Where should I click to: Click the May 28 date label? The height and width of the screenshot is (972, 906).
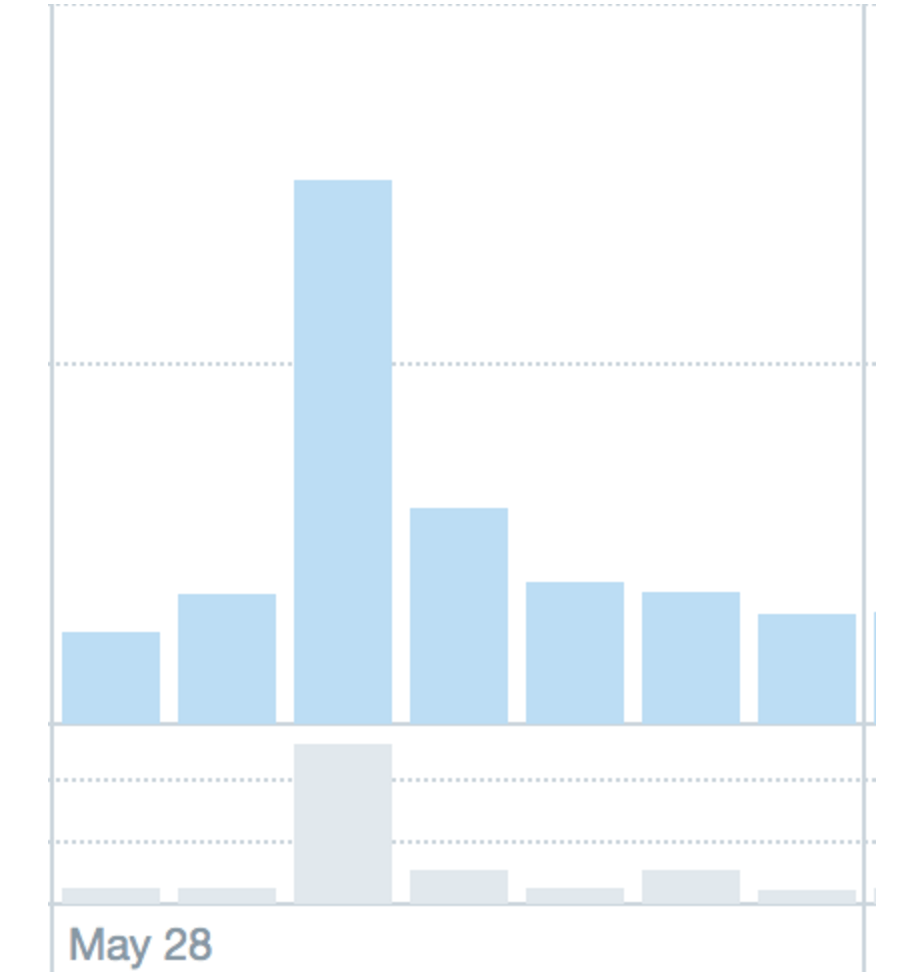[x=141, y=945]
